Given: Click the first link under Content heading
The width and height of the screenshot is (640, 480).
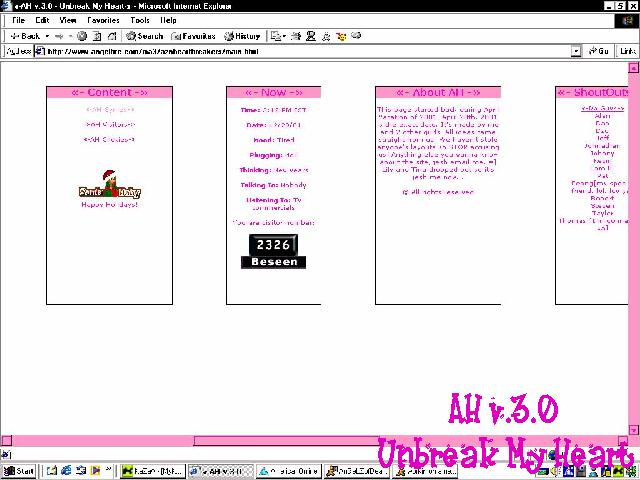Looking at the screenshot, I should [x=109, y=109].
